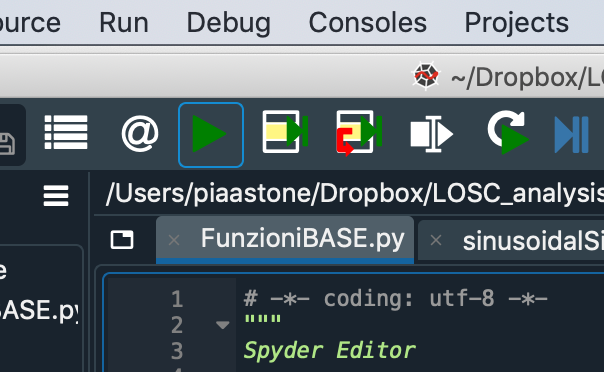Run the current cell icon
The width and height of the screenshot is (604, 372).
tap(285, 132)
